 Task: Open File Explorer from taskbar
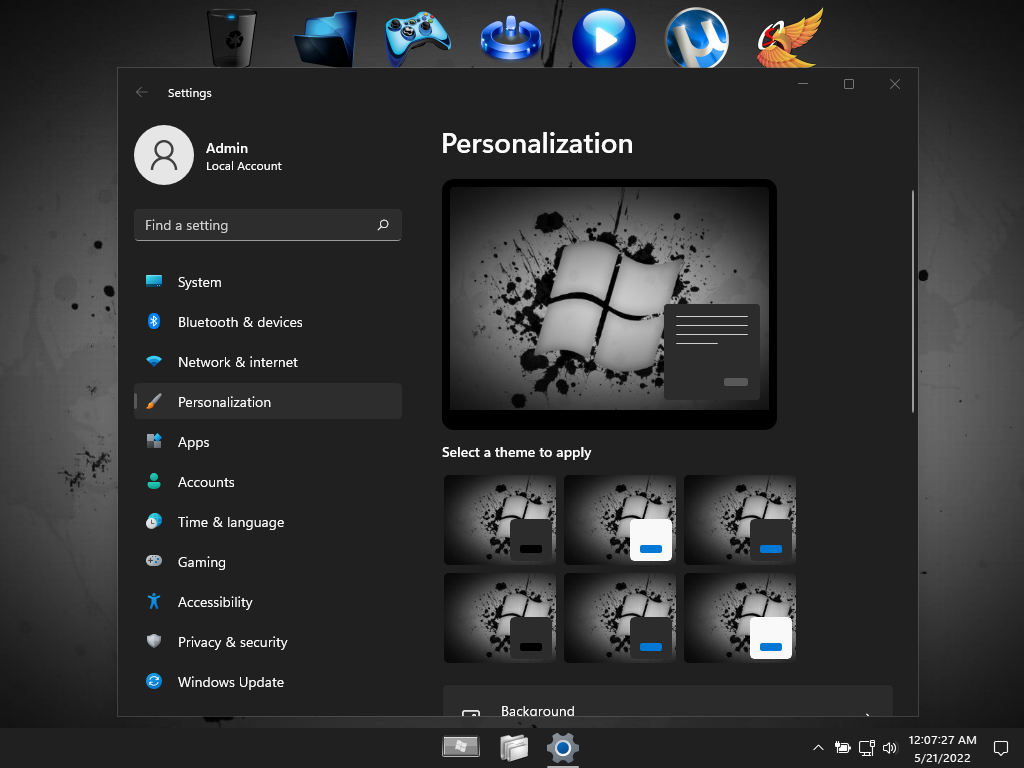[x=514, y=748]
